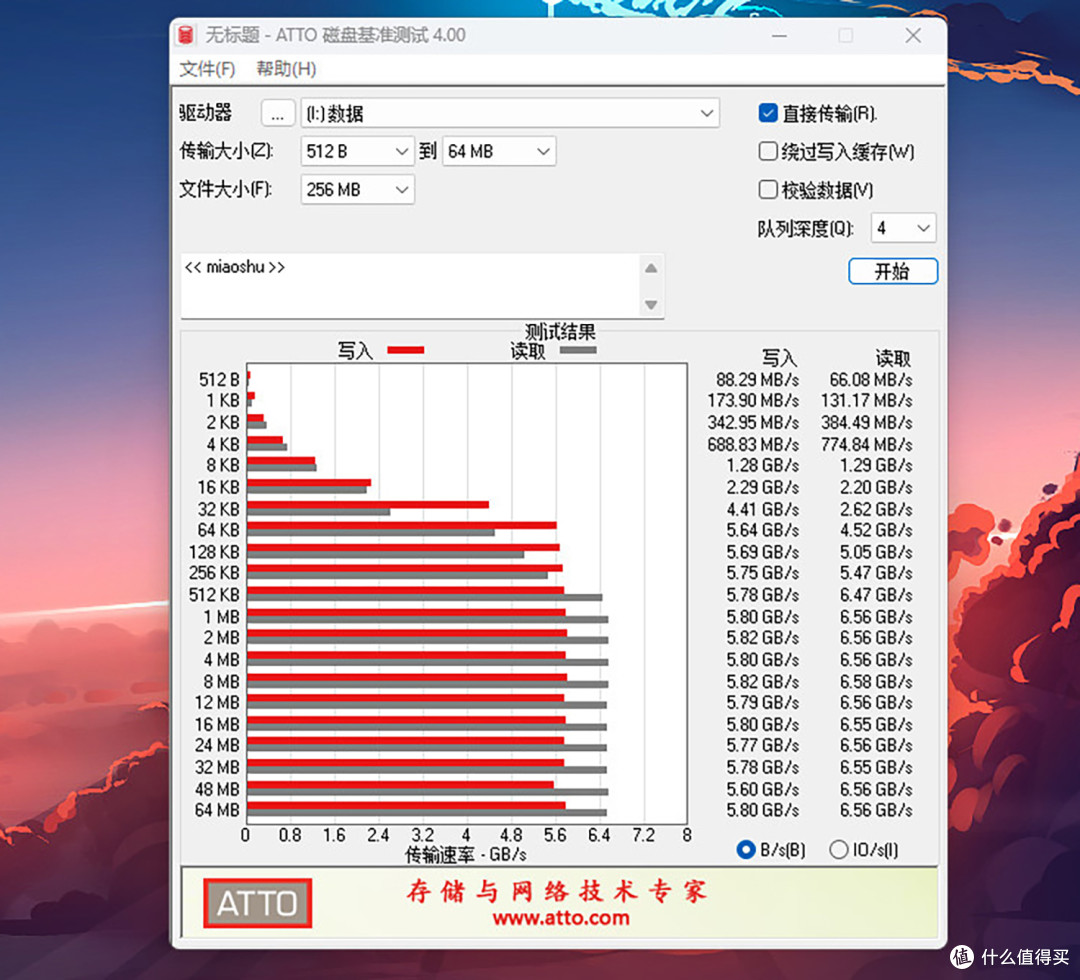Click the gray 读取 legend swatch
1080x980 pixels.
578,351
